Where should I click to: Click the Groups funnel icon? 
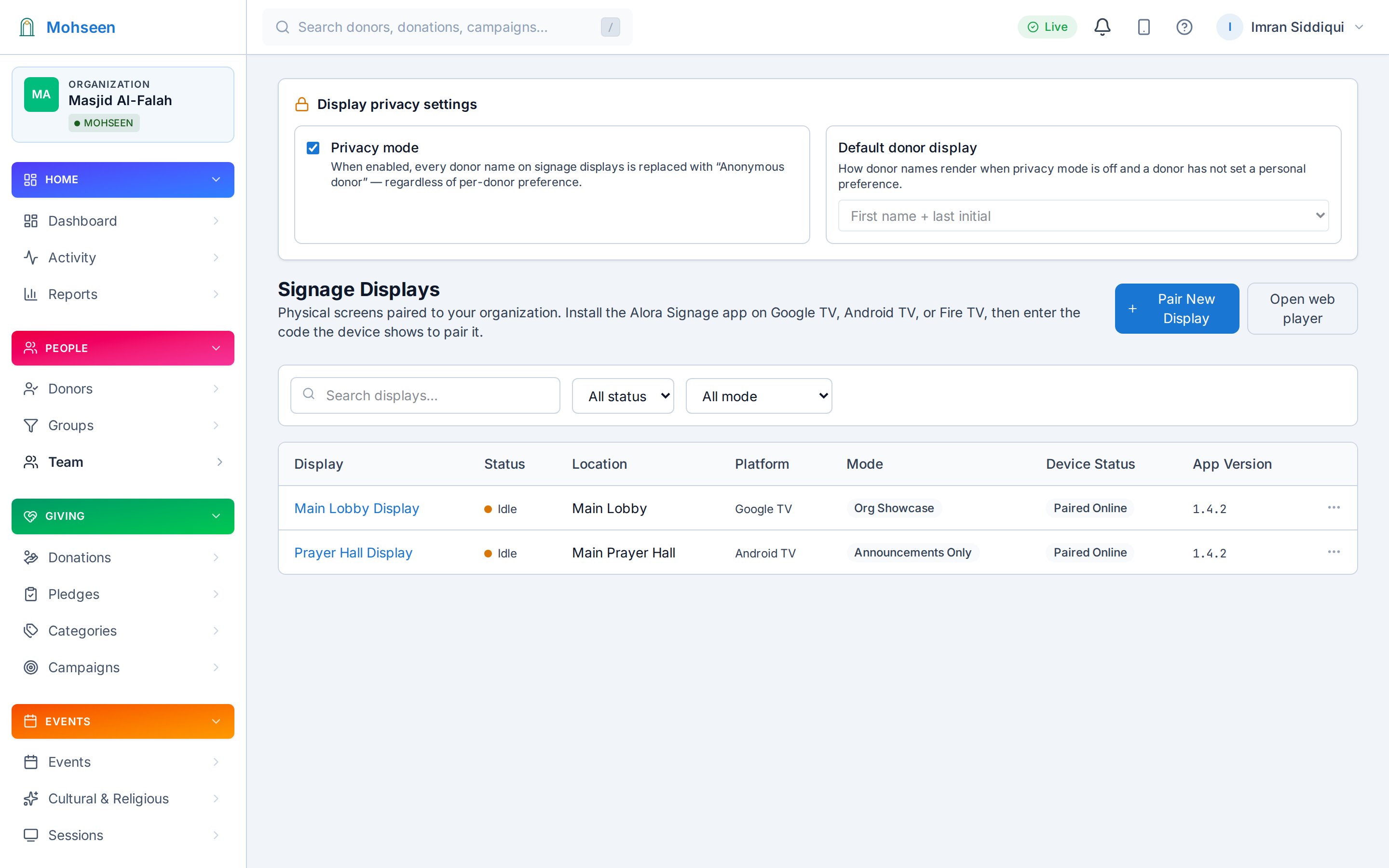tap(31, 425)
